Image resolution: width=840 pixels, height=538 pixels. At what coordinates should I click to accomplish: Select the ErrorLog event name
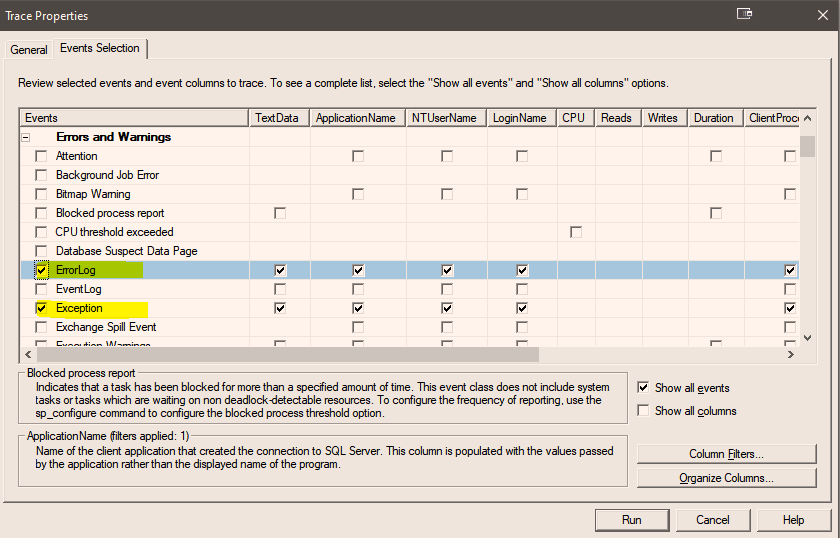click(x=76, y=270)
